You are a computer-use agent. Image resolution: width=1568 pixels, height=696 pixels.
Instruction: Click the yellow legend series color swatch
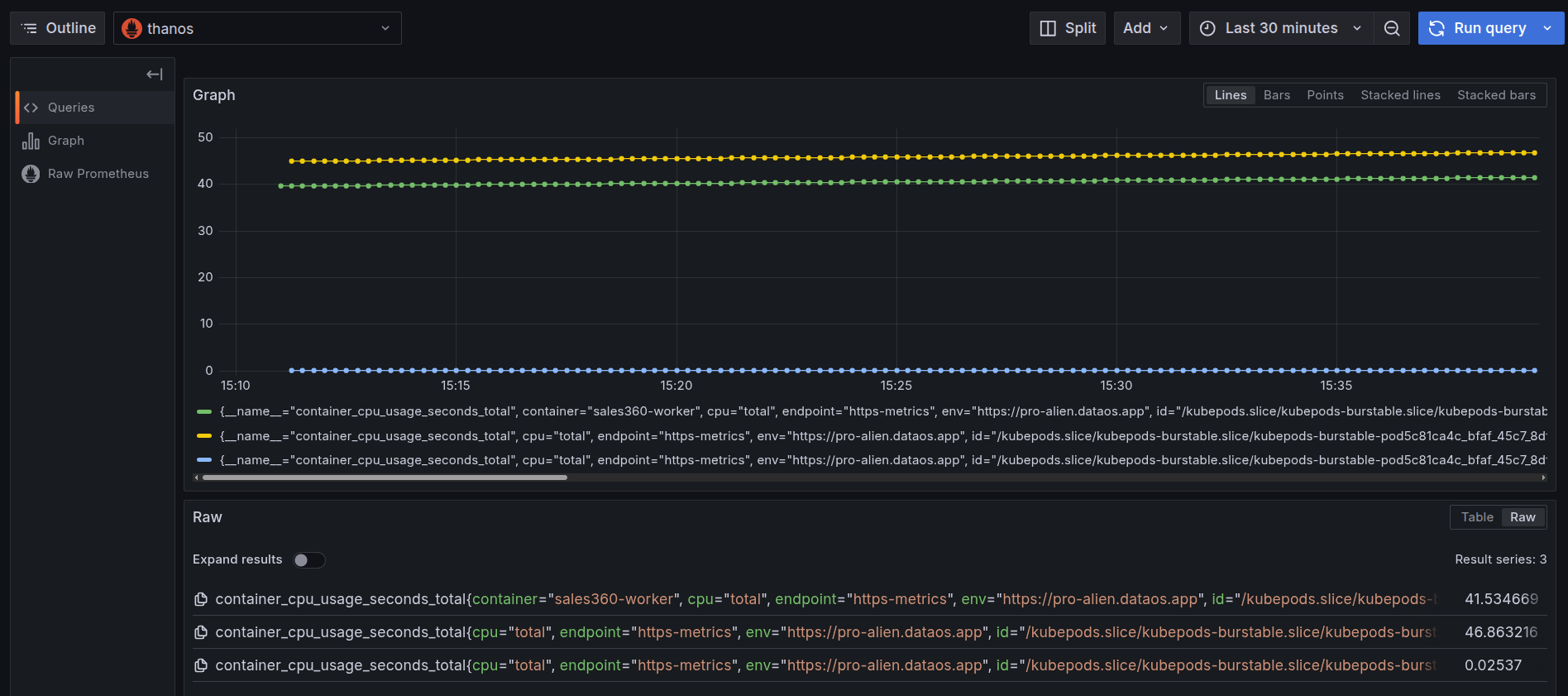coord(204,436)
